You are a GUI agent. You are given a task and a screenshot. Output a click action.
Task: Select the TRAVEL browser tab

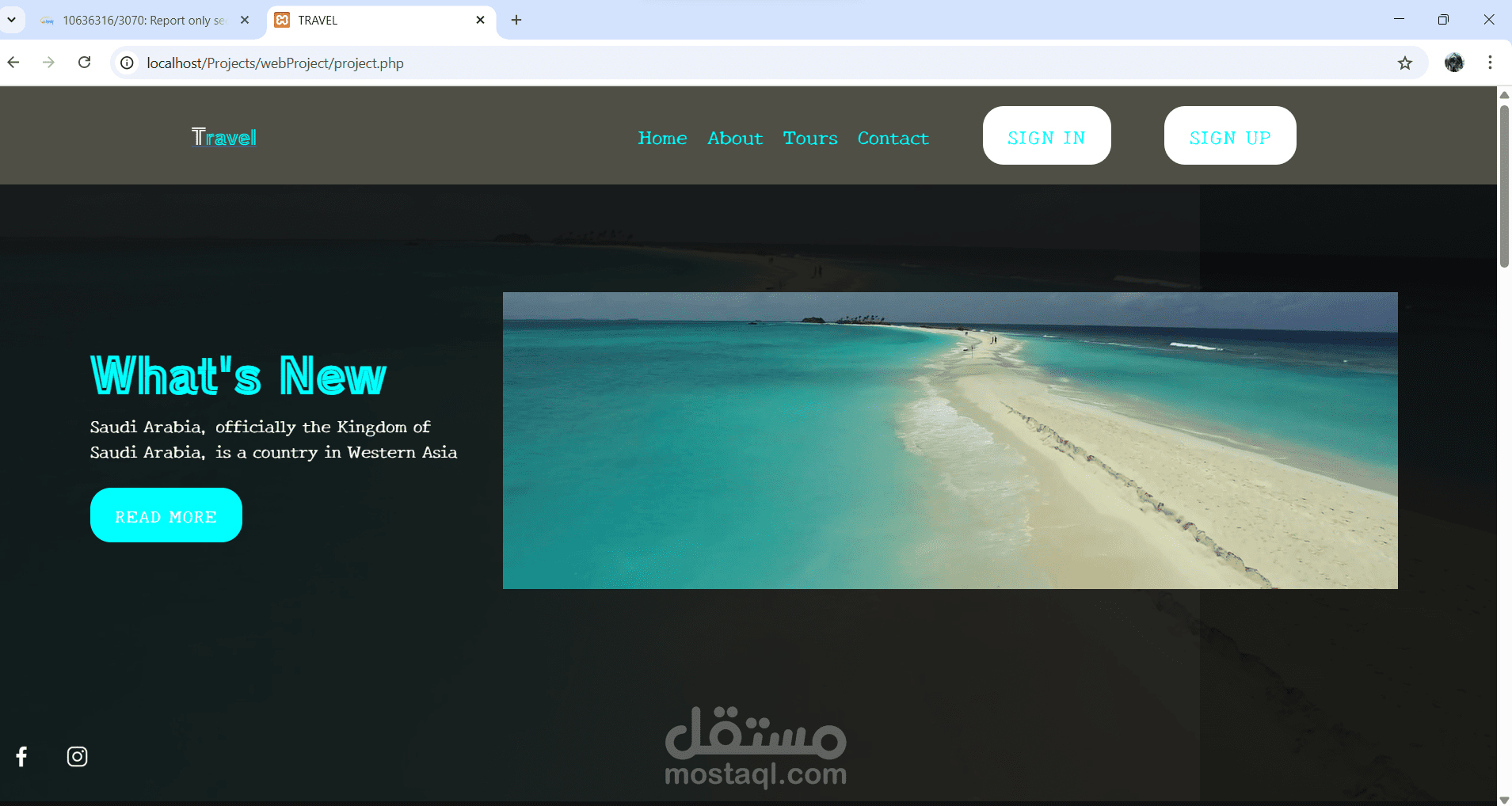[382, 20]
